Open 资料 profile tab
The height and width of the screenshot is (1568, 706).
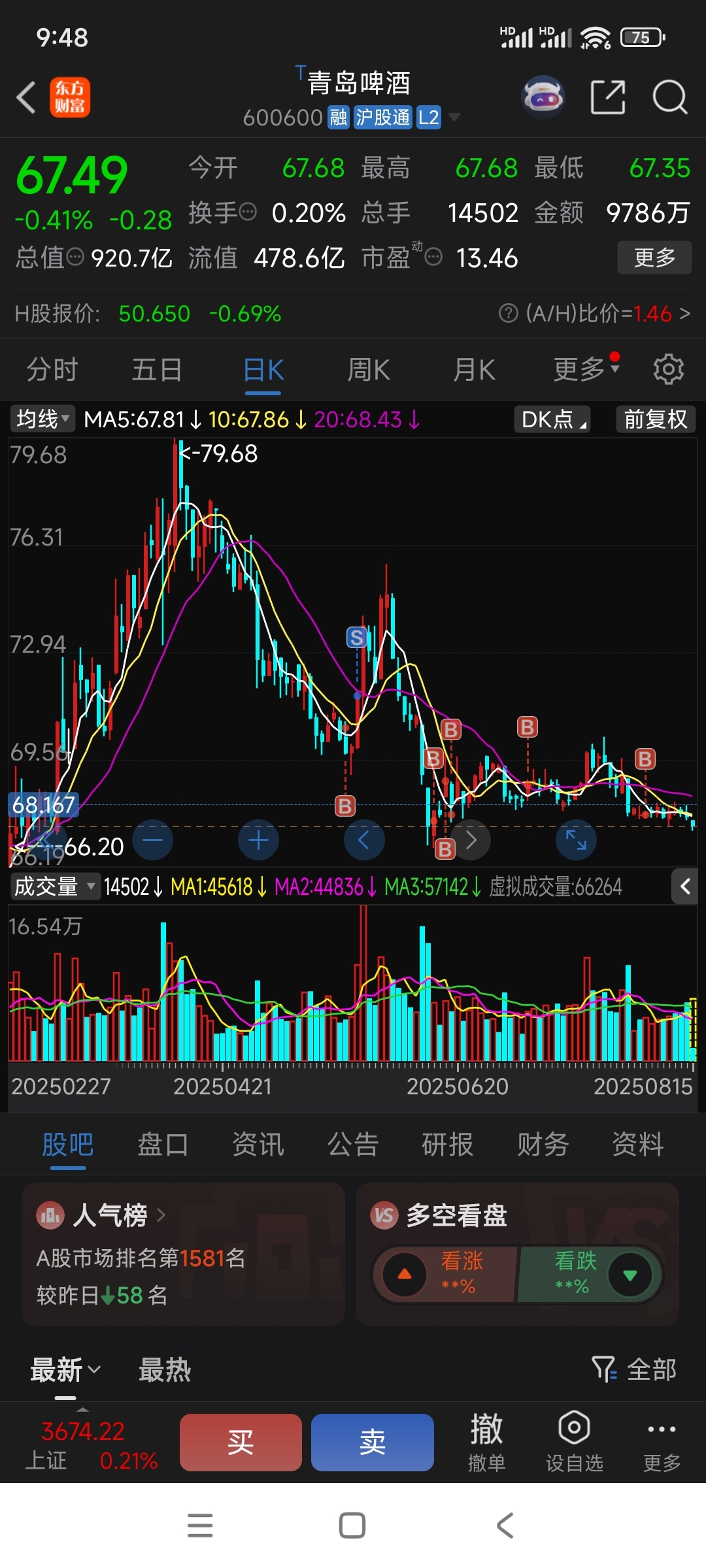638,1144
